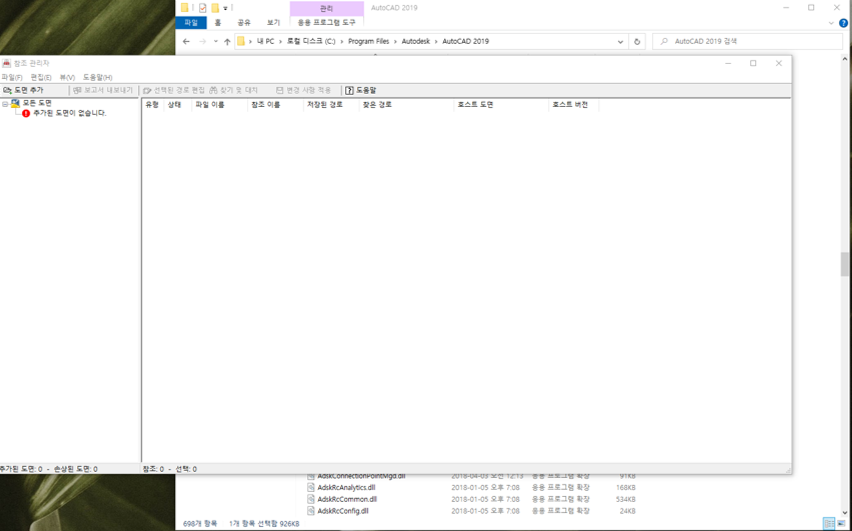
Task: Click the 도면 추가 toolbar button
Action: tap(23, 90)
